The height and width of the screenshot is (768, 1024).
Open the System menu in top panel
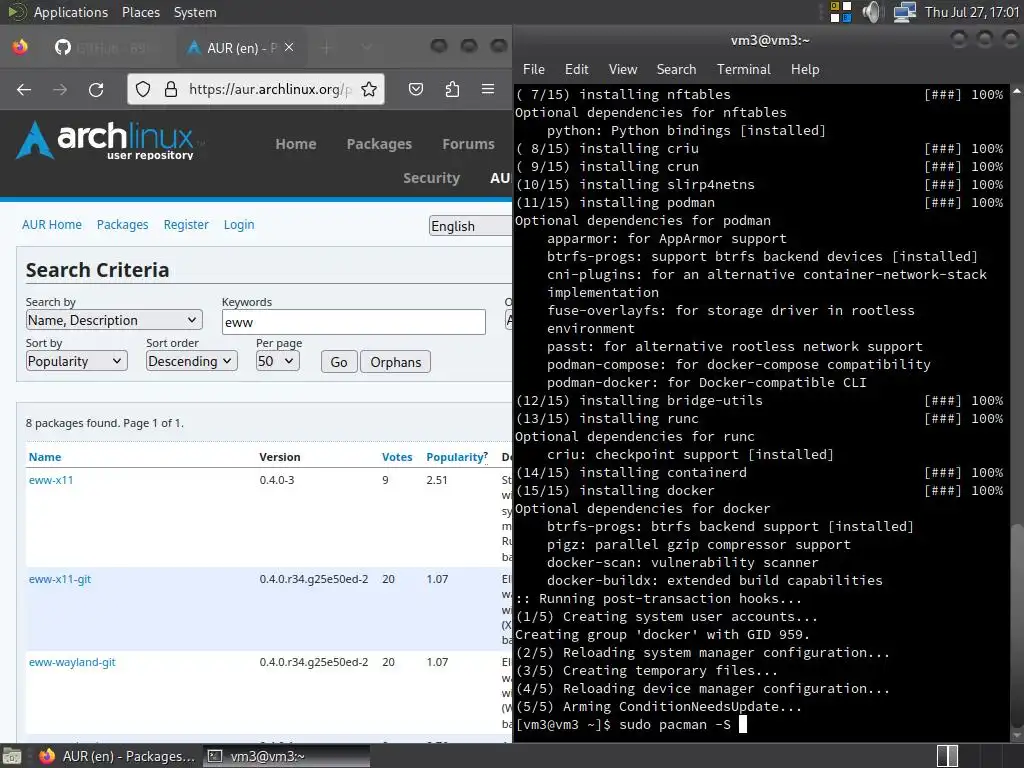coord(195,12)
